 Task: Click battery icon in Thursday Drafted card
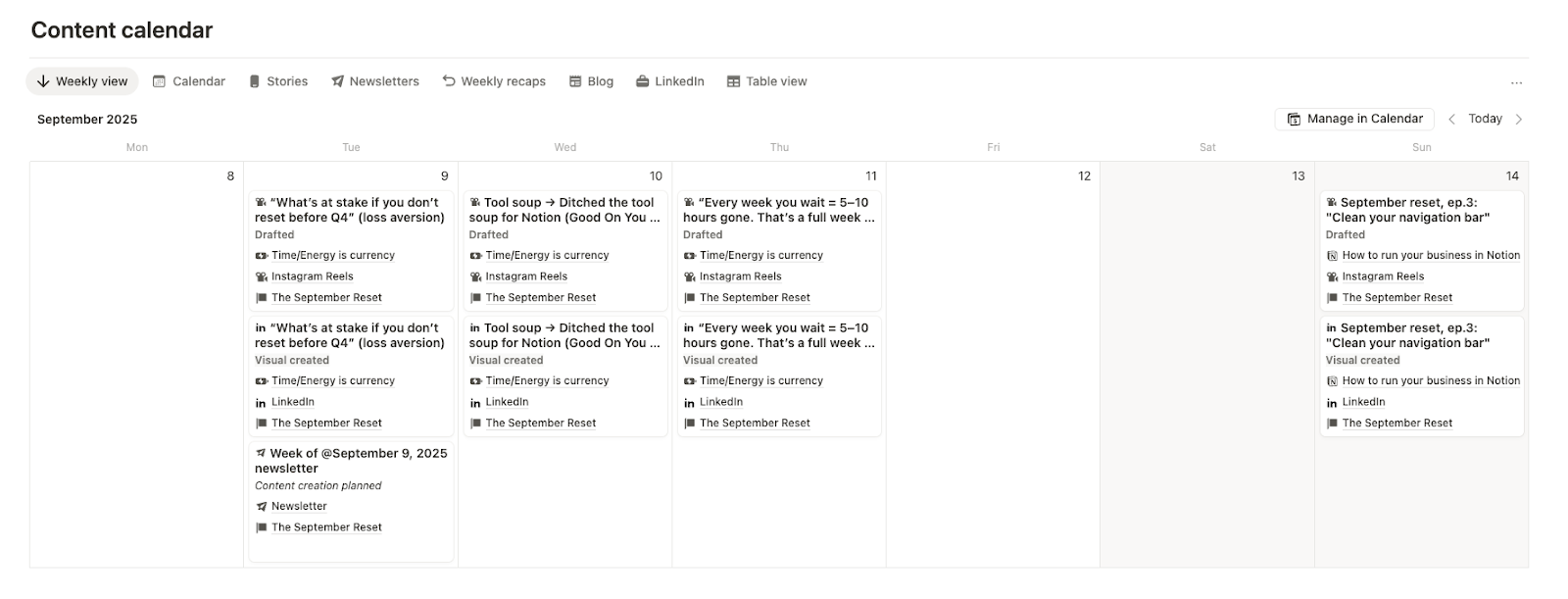[689, 256]
